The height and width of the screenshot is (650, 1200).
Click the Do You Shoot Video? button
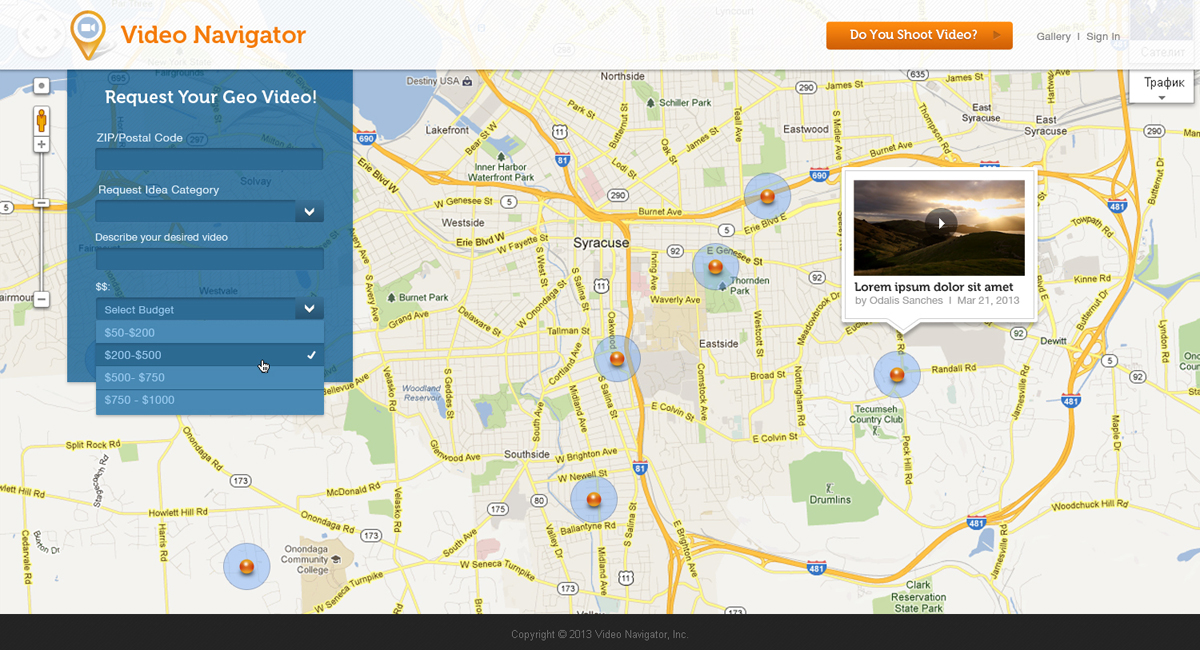coord(919,35)
